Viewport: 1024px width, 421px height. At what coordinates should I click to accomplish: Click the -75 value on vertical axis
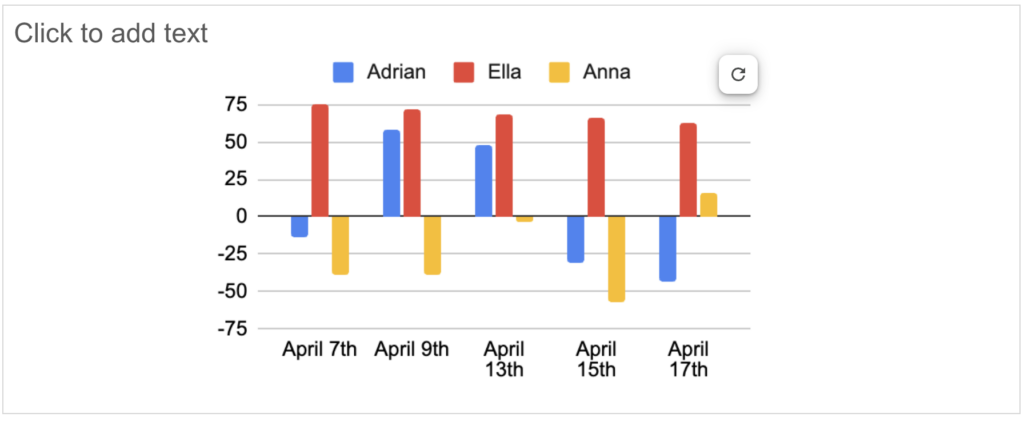pyautogui.click(x=231, y=329)
